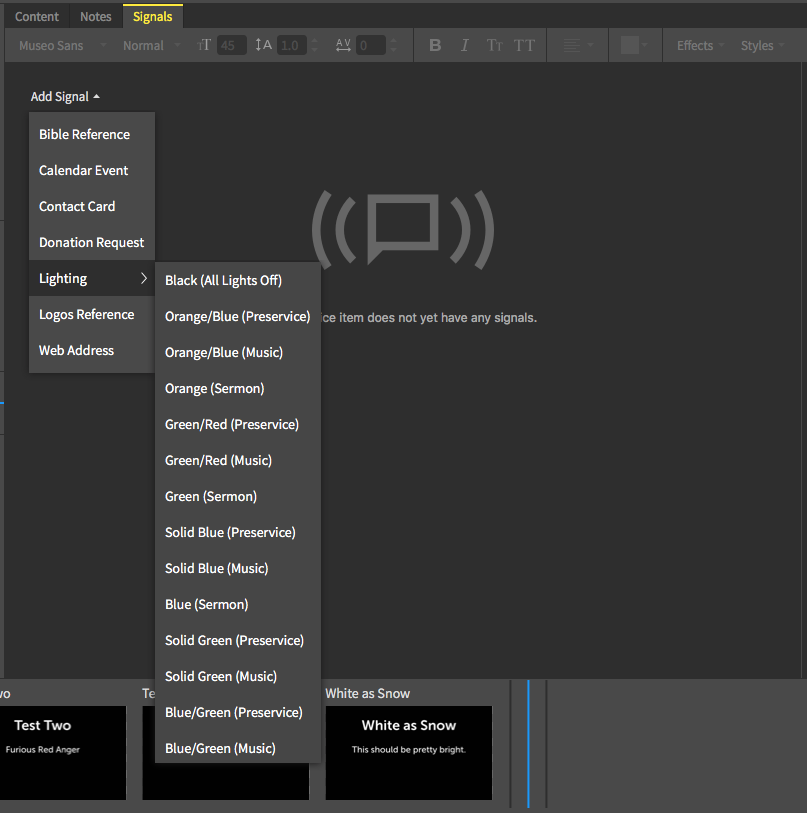Click the Bold formatting icon
807x813 pixels.
[x=435, y=46]
